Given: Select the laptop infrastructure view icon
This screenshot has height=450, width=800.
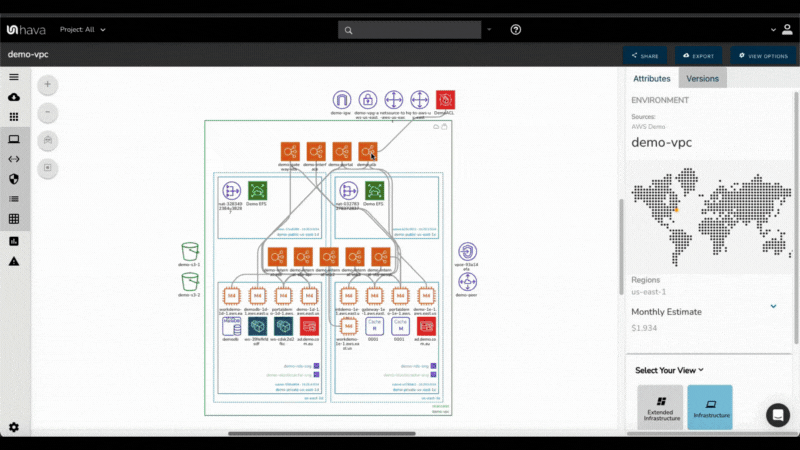Looking at the screenshot, I should (x=14, y=139).
